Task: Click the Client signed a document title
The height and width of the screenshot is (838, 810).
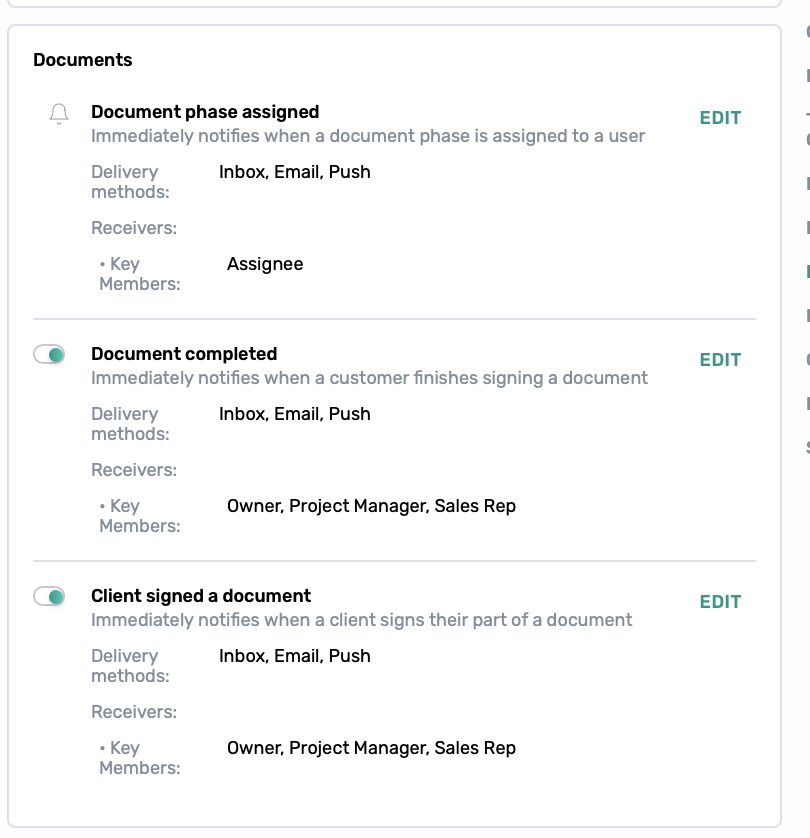Action: (201, 596)
